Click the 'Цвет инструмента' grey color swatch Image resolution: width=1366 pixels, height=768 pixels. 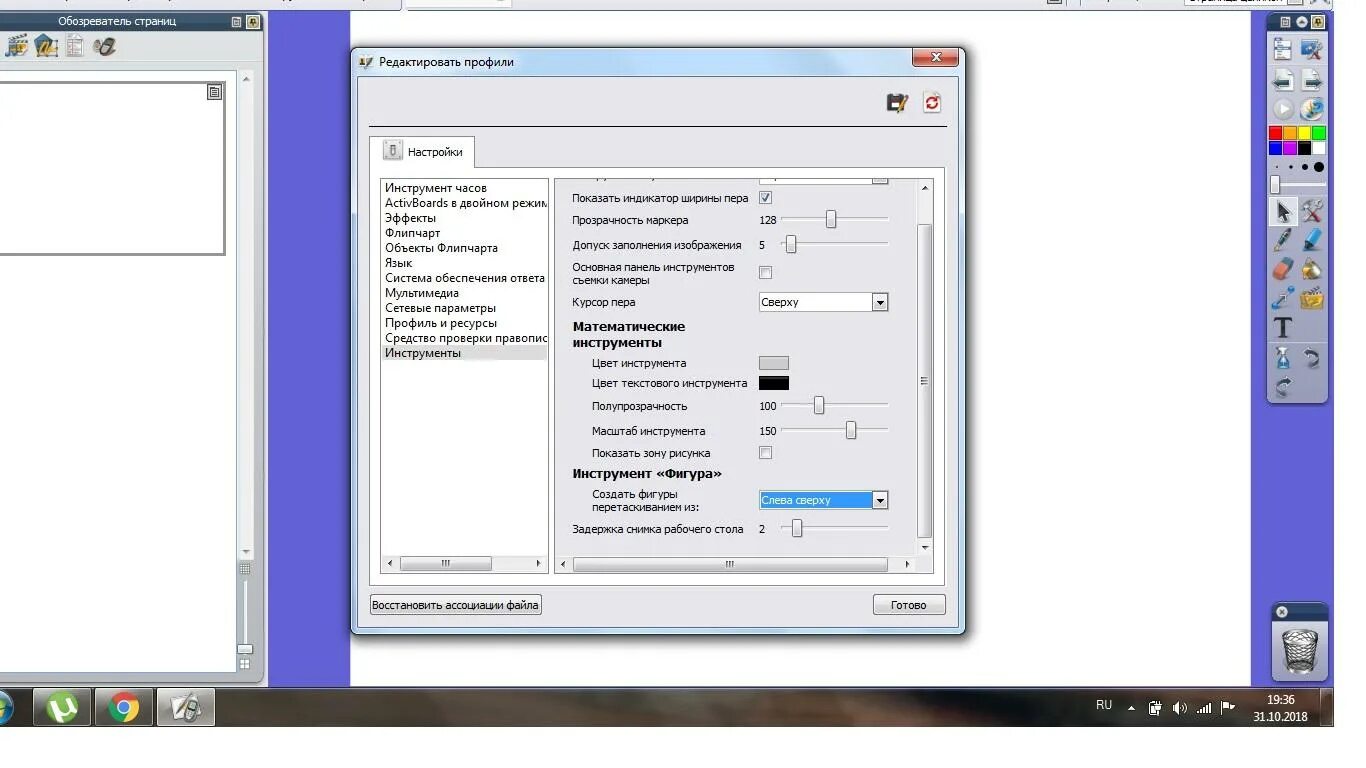[774, 363]
